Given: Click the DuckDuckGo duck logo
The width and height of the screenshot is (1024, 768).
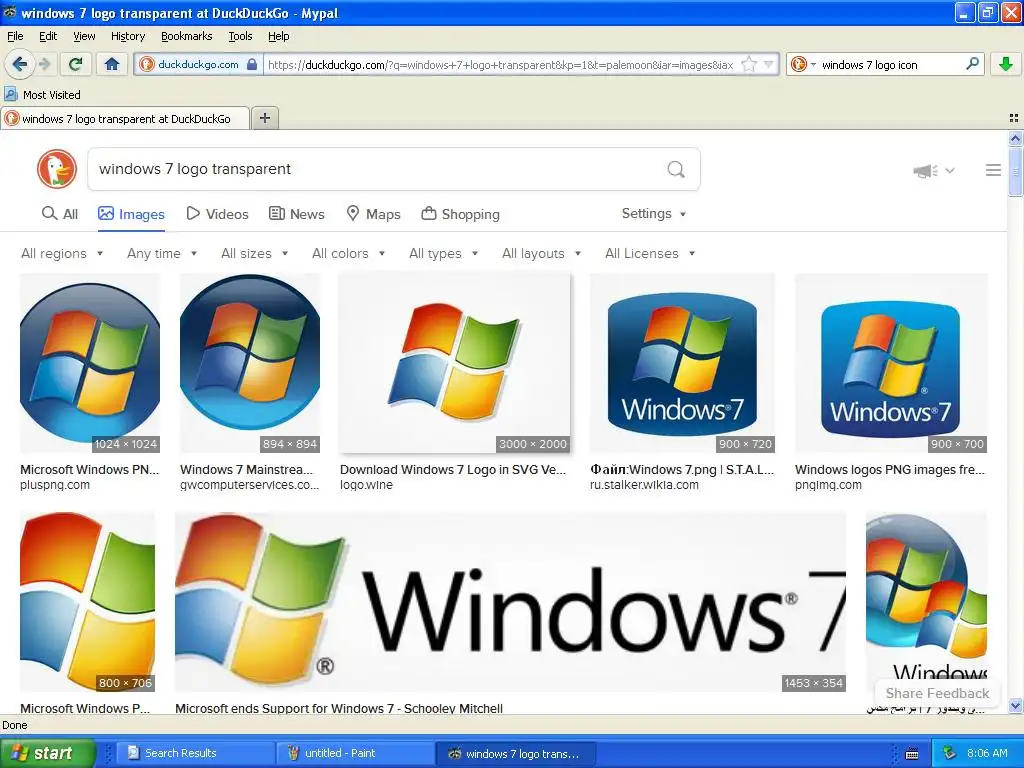Looking at the screenshot, I should 57,169.
